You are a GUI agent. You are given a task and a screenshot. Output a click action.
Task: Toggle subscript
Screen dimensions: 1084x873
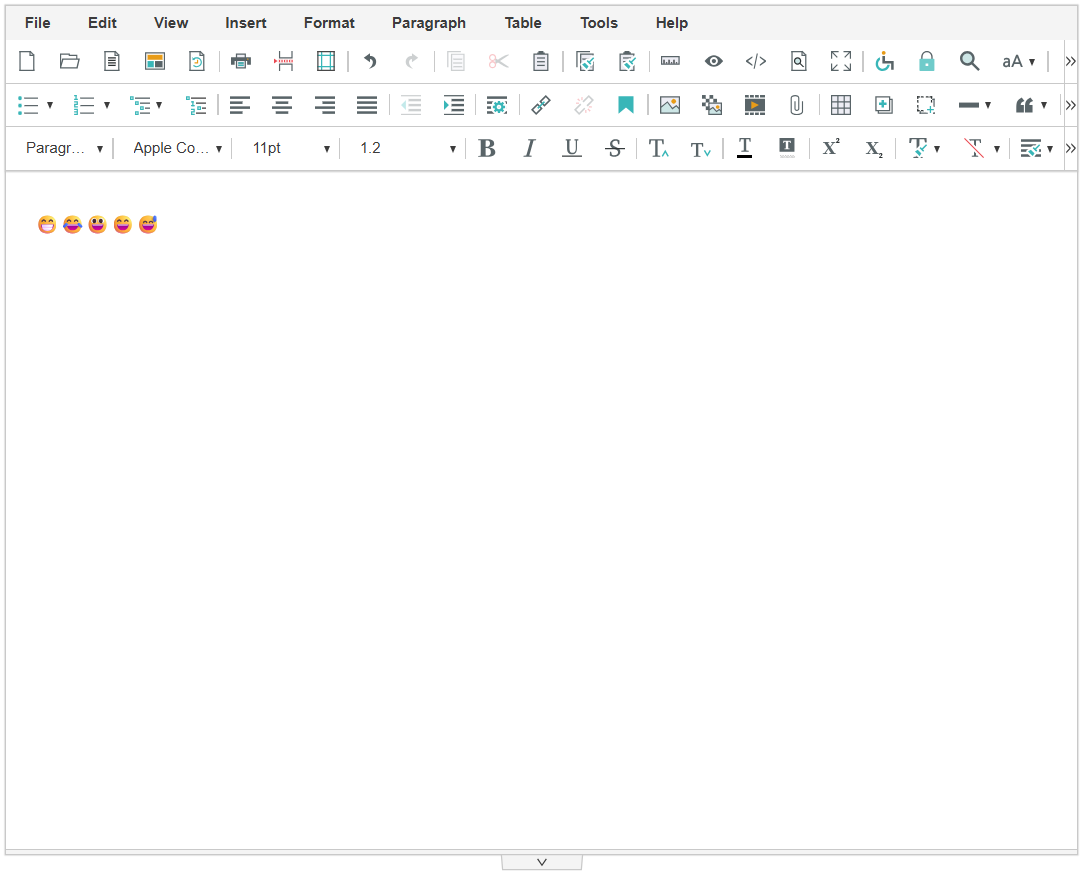(x=874, y=149)
